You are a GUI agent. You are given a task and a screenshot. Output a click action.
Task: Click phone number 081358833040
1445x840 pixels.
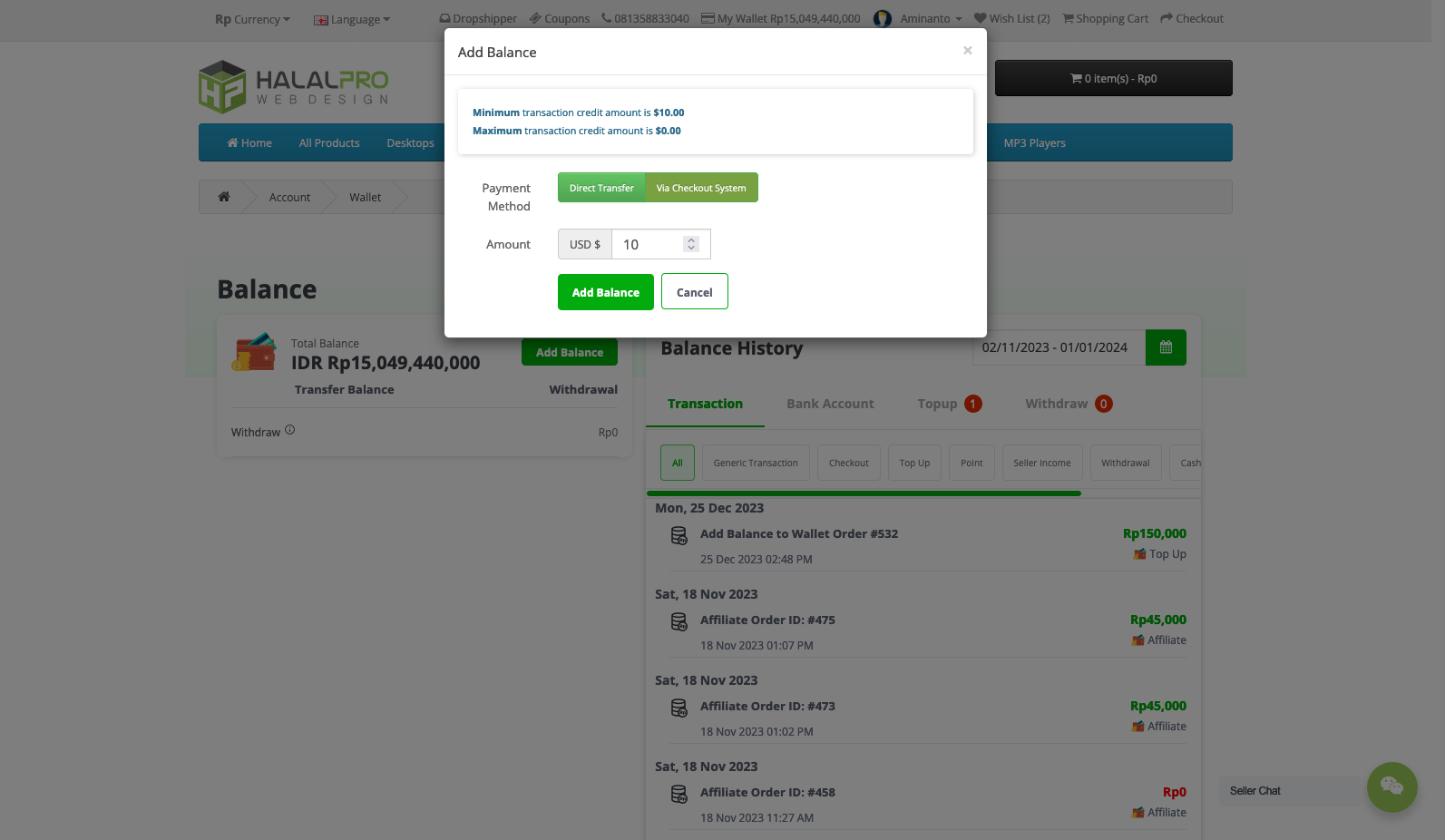[645, 18]
